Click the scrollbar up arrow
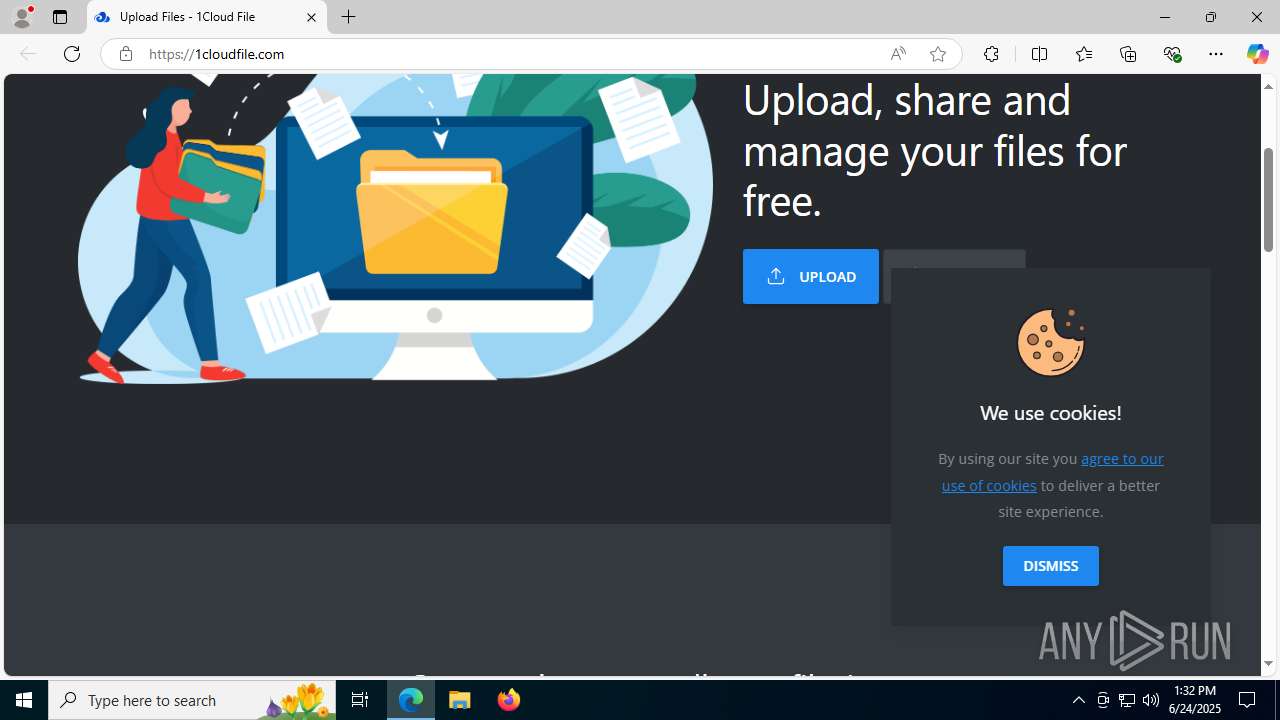Screen dimensions: 1280x720 (1268, 86)
